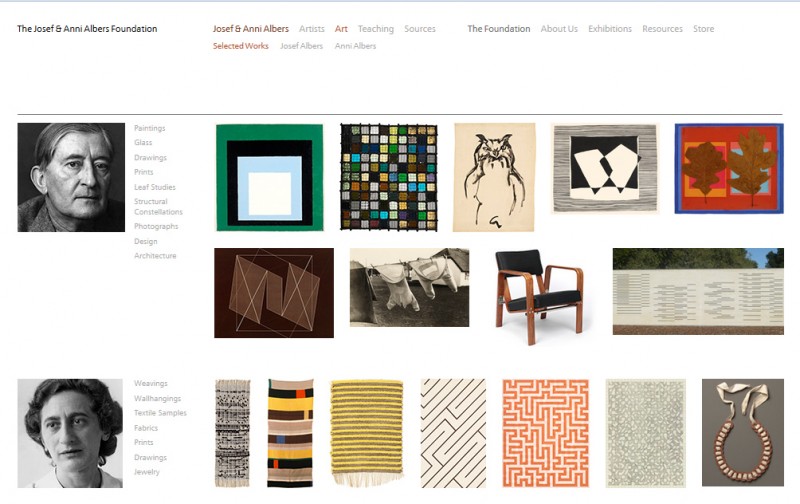Browse the Structural Constellations category
Image resolution: width=800 pixels, height=504 pixels.
[x=158, y=207]
